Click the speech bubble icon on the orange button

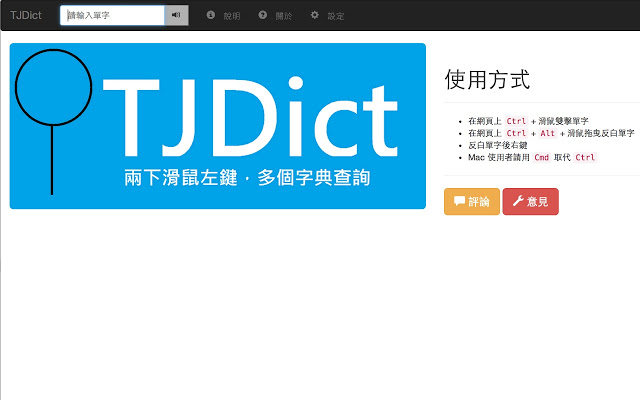pos(459,201)
